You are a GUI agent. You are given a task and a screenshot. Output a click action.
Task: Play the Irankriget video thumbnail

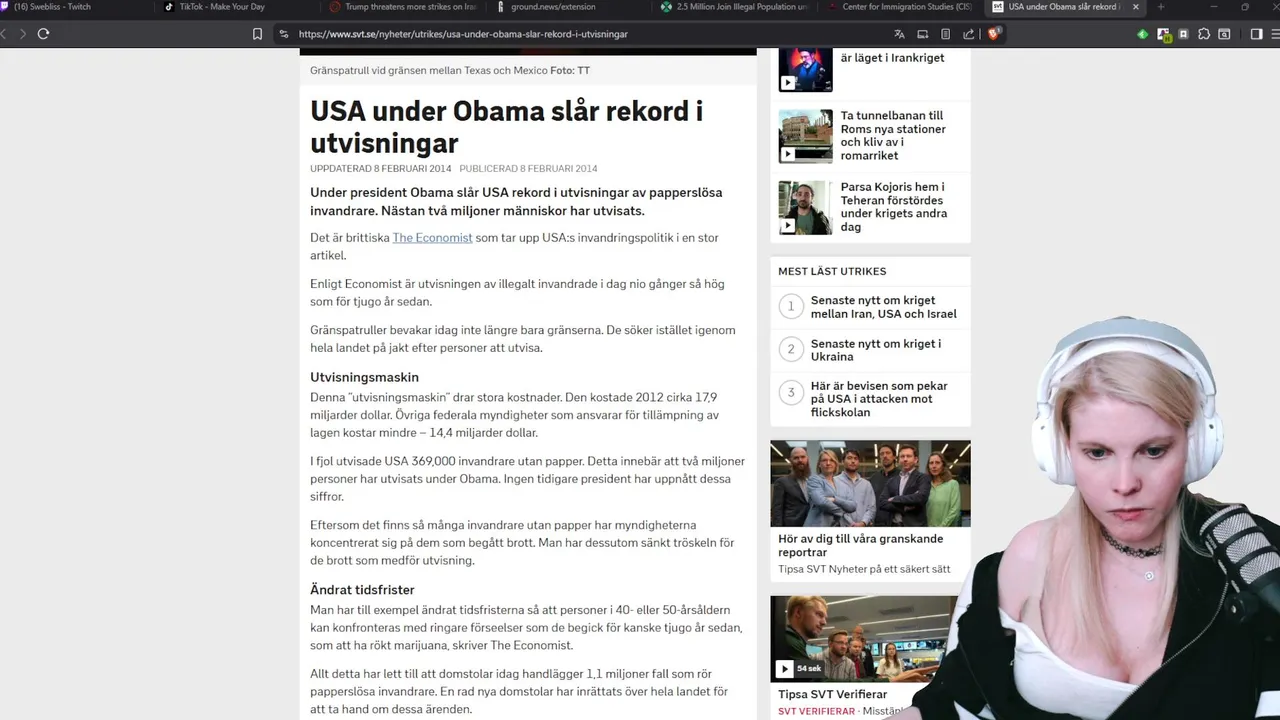(x=805, y=69)
